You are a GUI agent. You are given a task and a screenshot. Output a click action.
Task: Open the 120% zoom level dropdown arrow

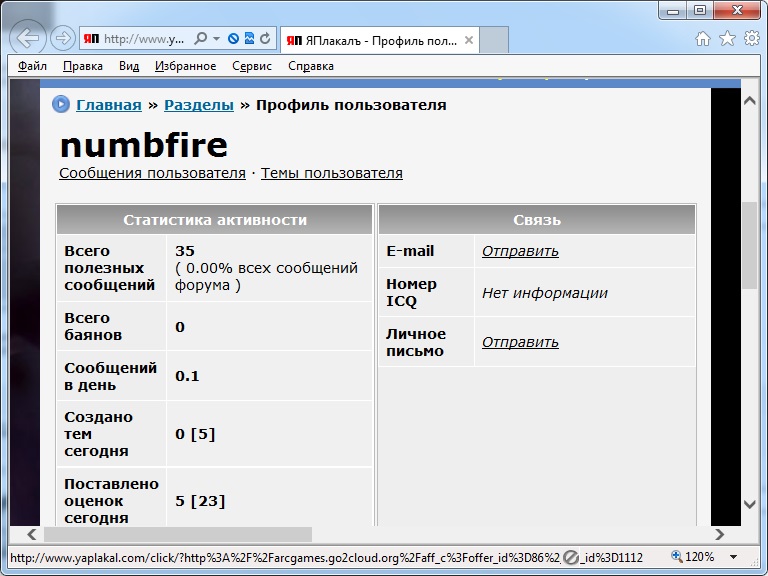click(x=733, y=557)
